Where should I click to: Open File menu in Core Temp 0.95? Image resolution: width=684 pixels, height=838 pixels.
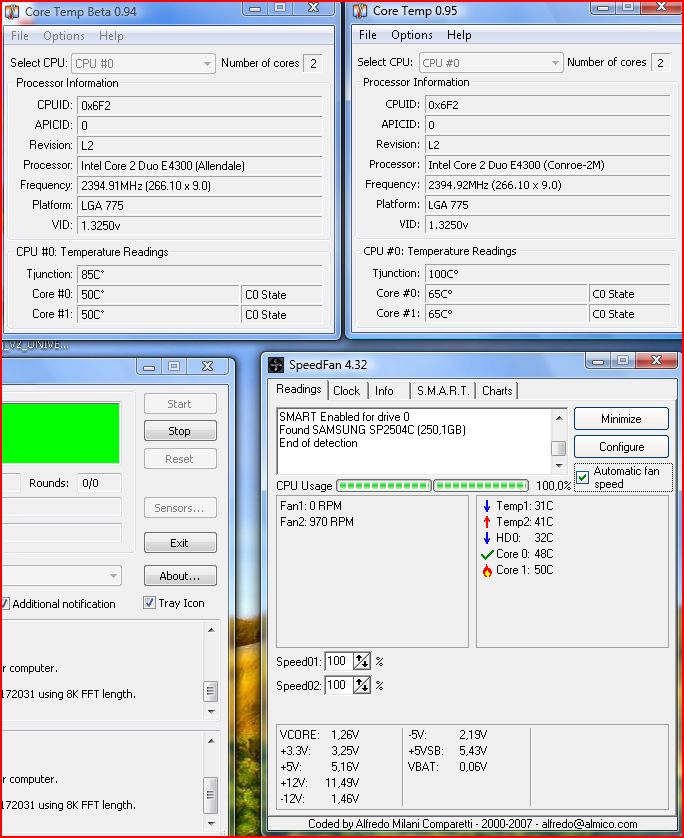tap(368, 35)
